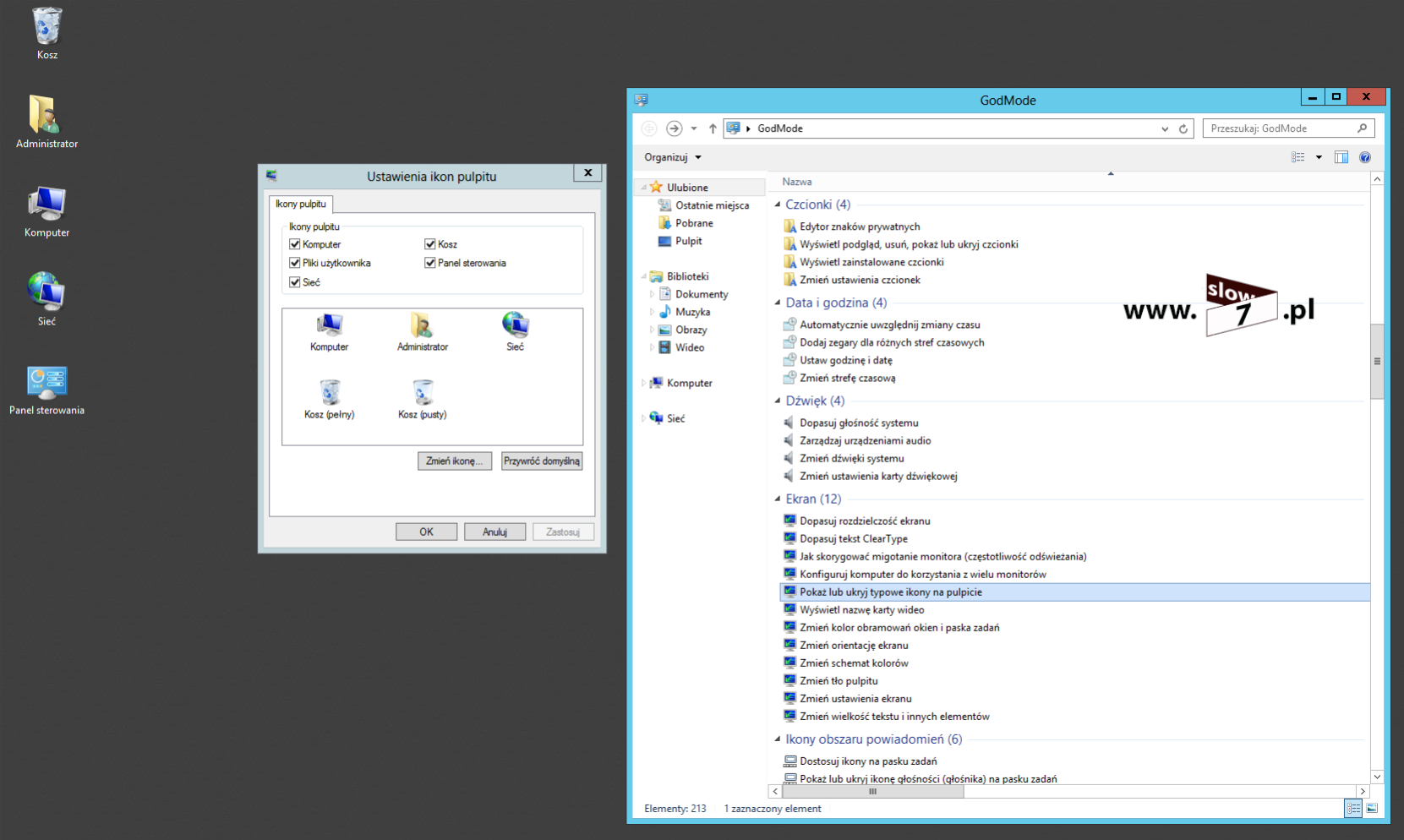Open Panel sterowania desktop icon
This screenshot has height=840, width=1404.
pos(46,385)
